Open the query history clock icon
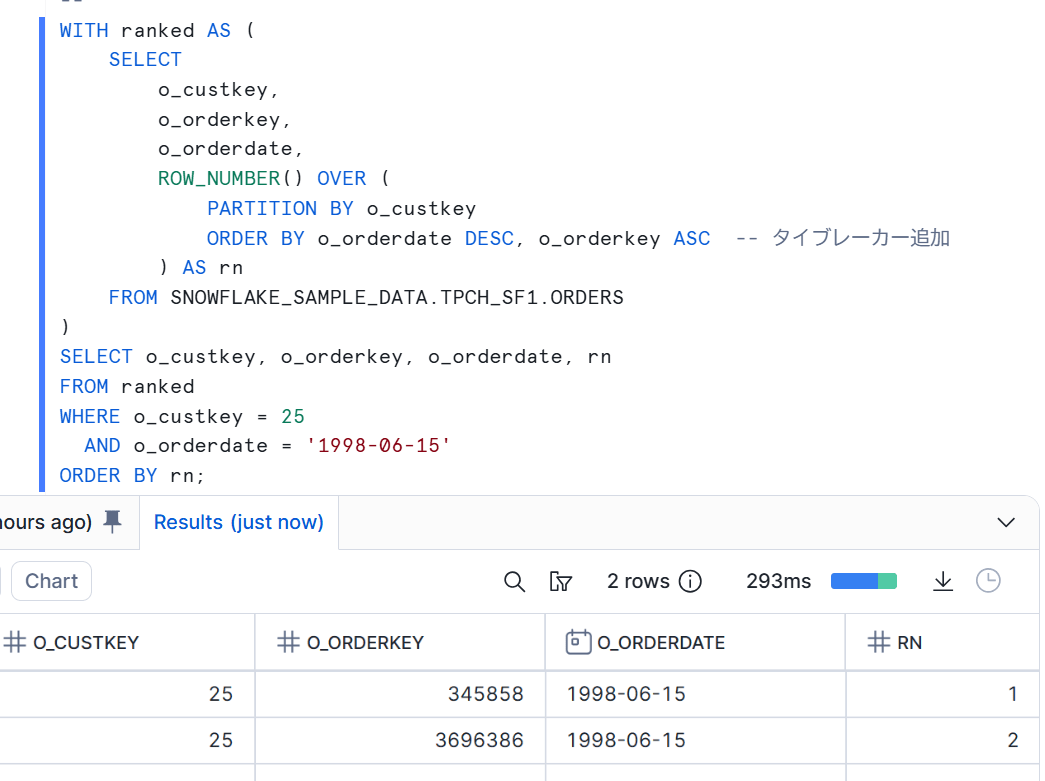1045x781 pixels. point(988,581)
